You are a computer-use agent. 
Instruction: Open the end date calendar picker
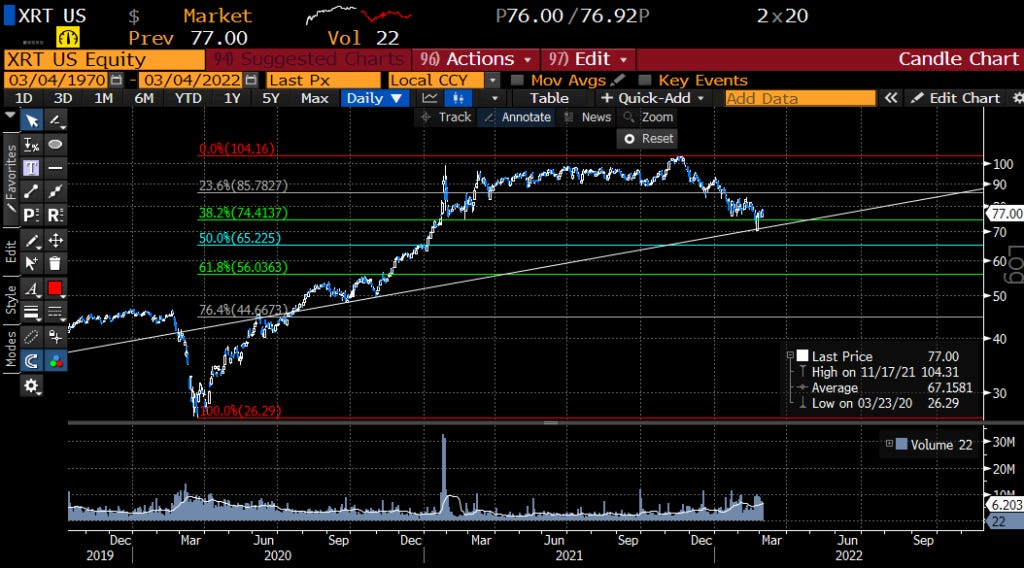click(251, 80)
